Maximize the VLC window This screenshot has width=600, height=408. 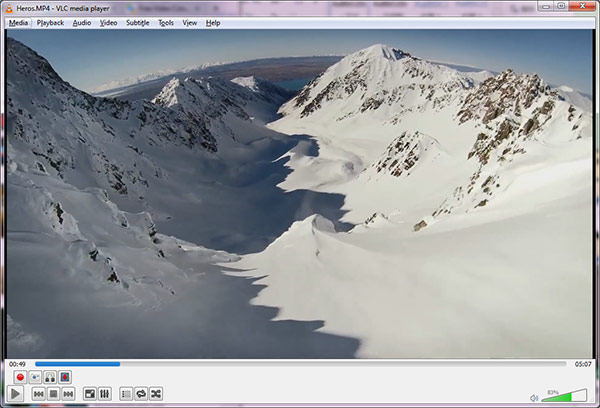click(561, 6)
